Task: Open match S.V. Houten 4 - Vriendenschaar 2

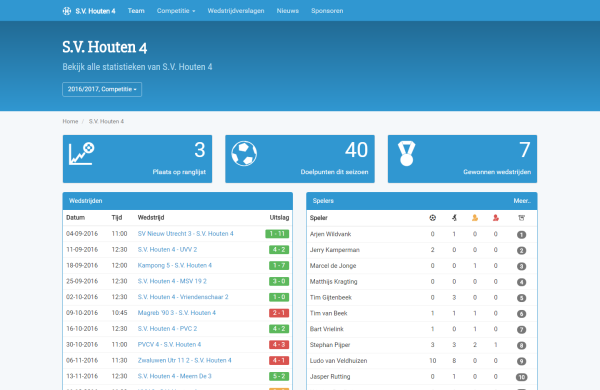Action: [x=183, y=297]
